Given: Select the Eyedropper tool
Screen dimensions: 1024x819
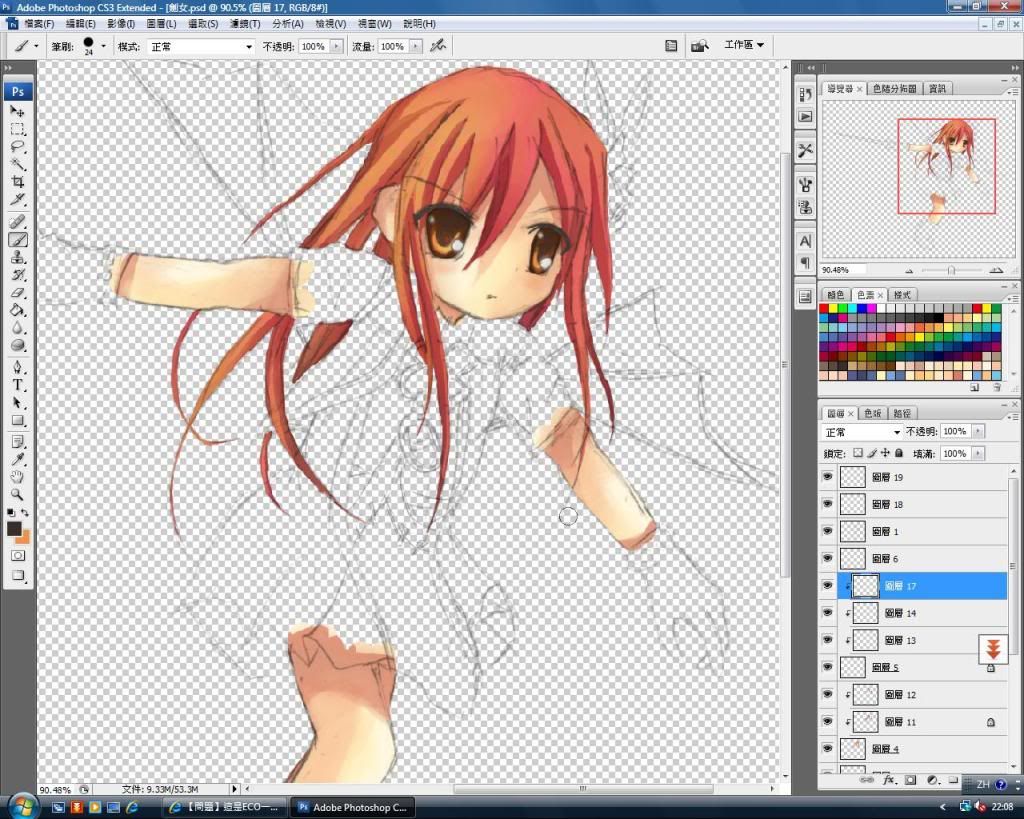Looking at the screenshot, I should click(18, 460).
